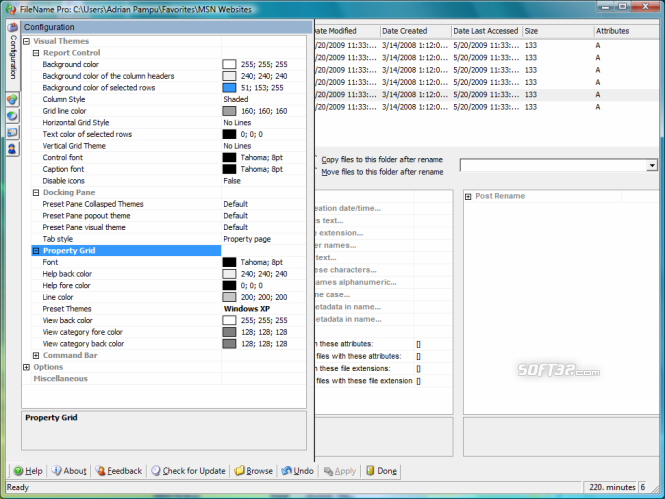The image size is (665, 499).
Task: Click Check for Update
Action: pos(188,471)
